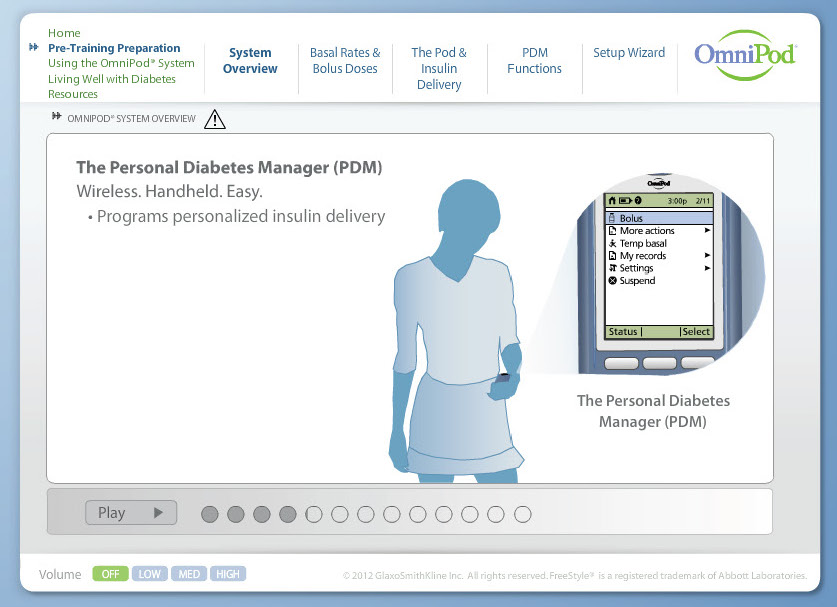Switch to Basal Rates & Bolus Doses tab
Screen dimensions: 837x607
click(345, 61)
